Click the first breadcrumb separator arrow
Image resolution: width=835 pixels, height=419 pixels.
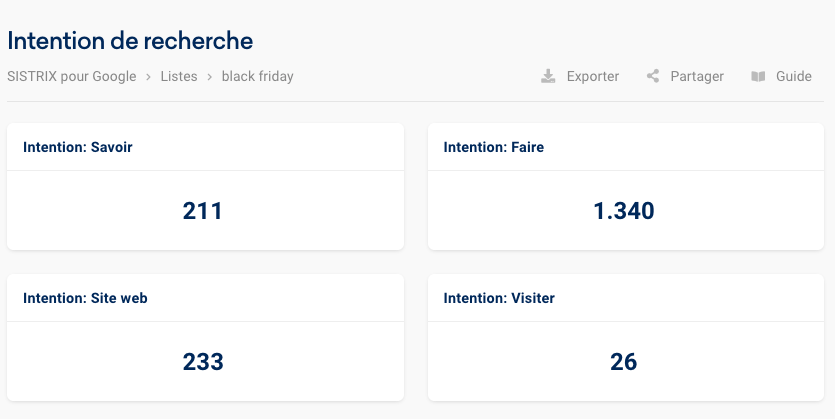tap(148, 76)
